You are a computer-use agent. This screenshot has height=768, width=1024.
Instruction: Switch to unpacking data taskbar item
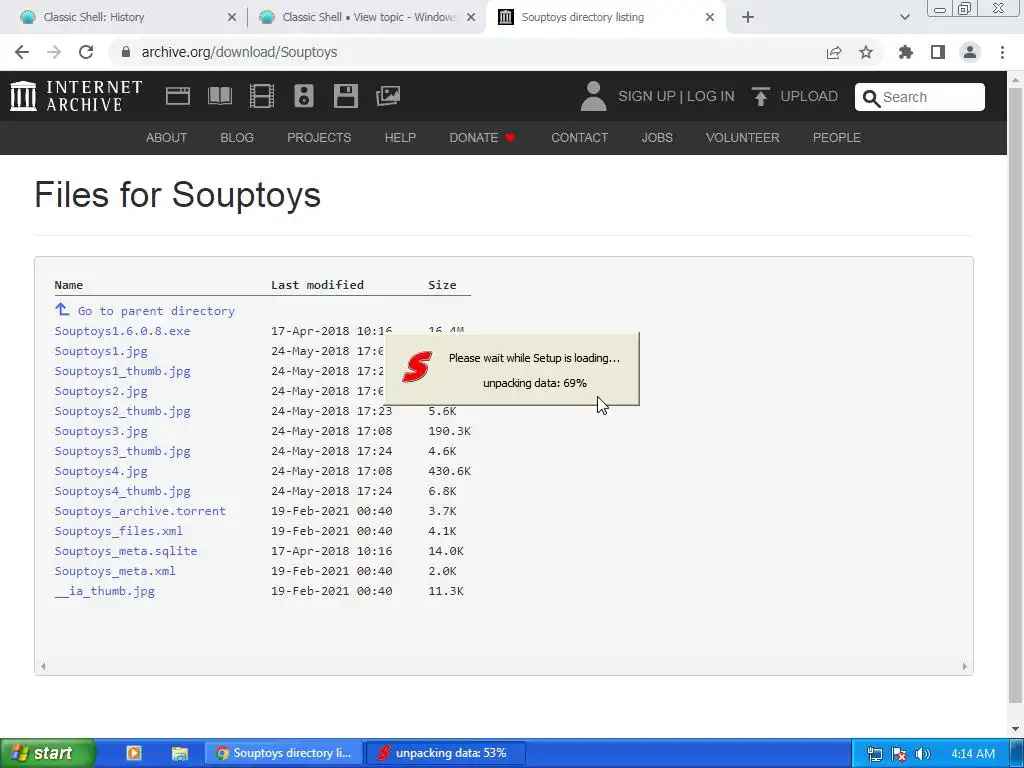(445, 753)
